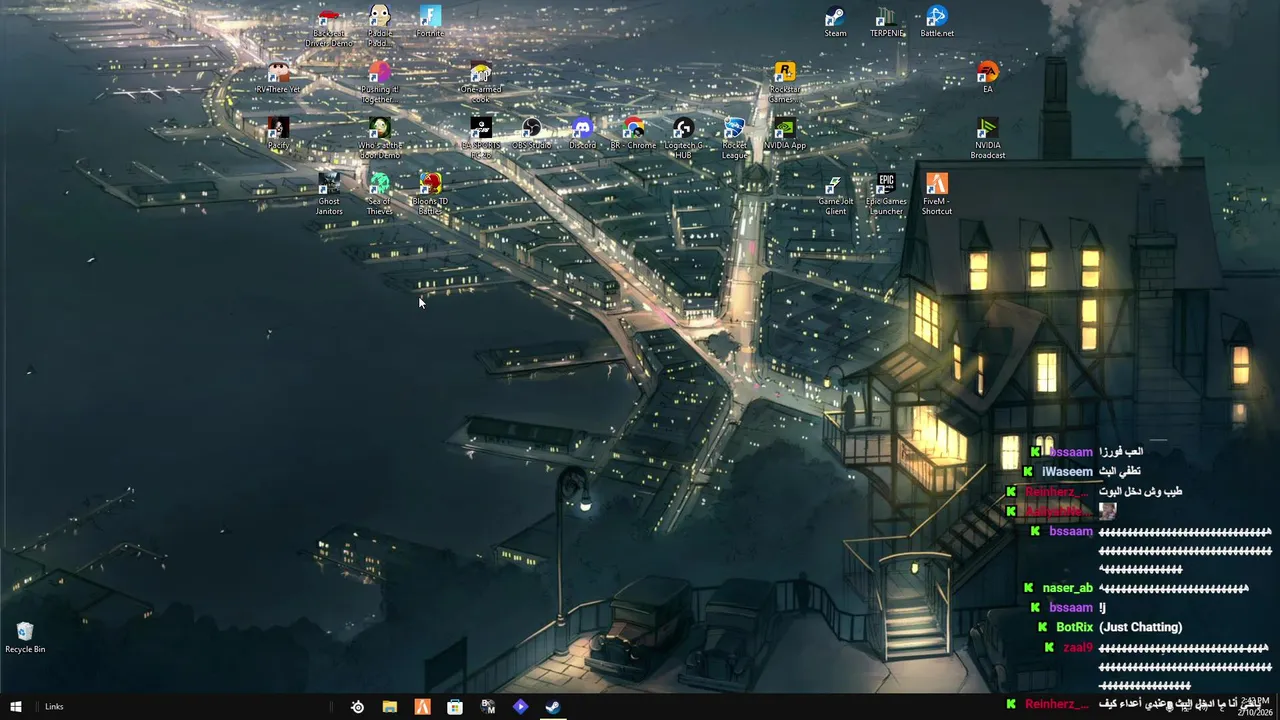Open the Backseat Drivers Demo shortcut
Screen dimensions: 1280x720
[329, 27]
